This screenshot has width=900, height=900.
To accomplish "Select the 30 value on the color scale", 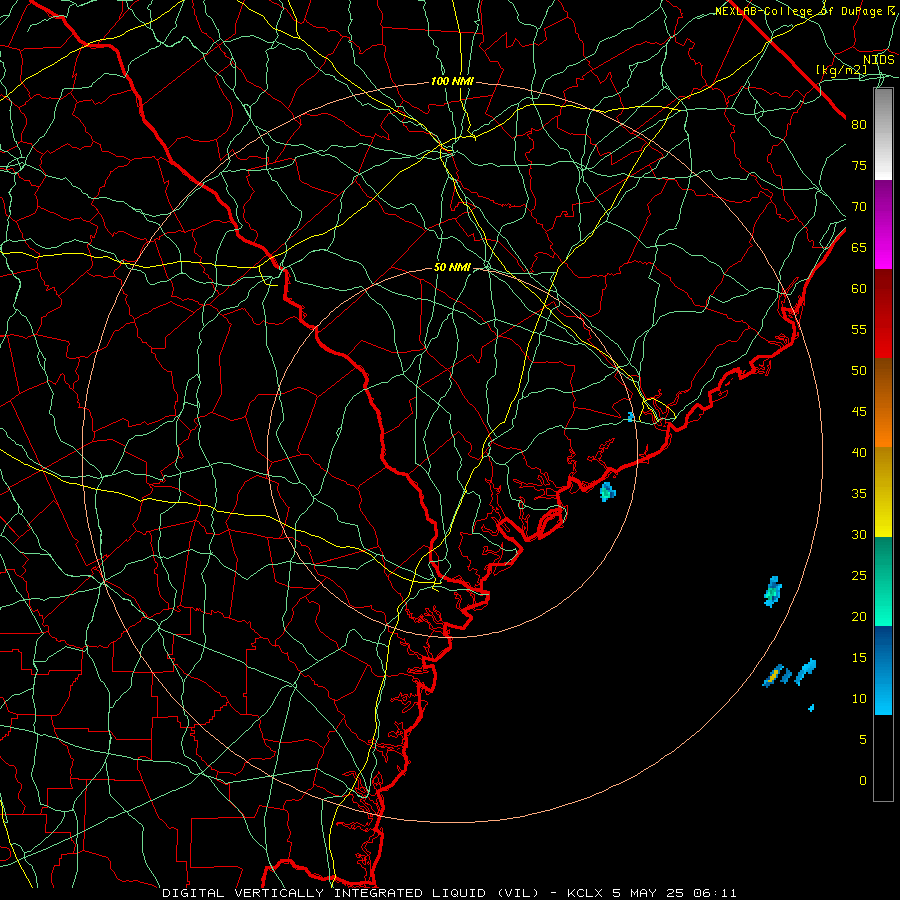I will pos(859,534).
